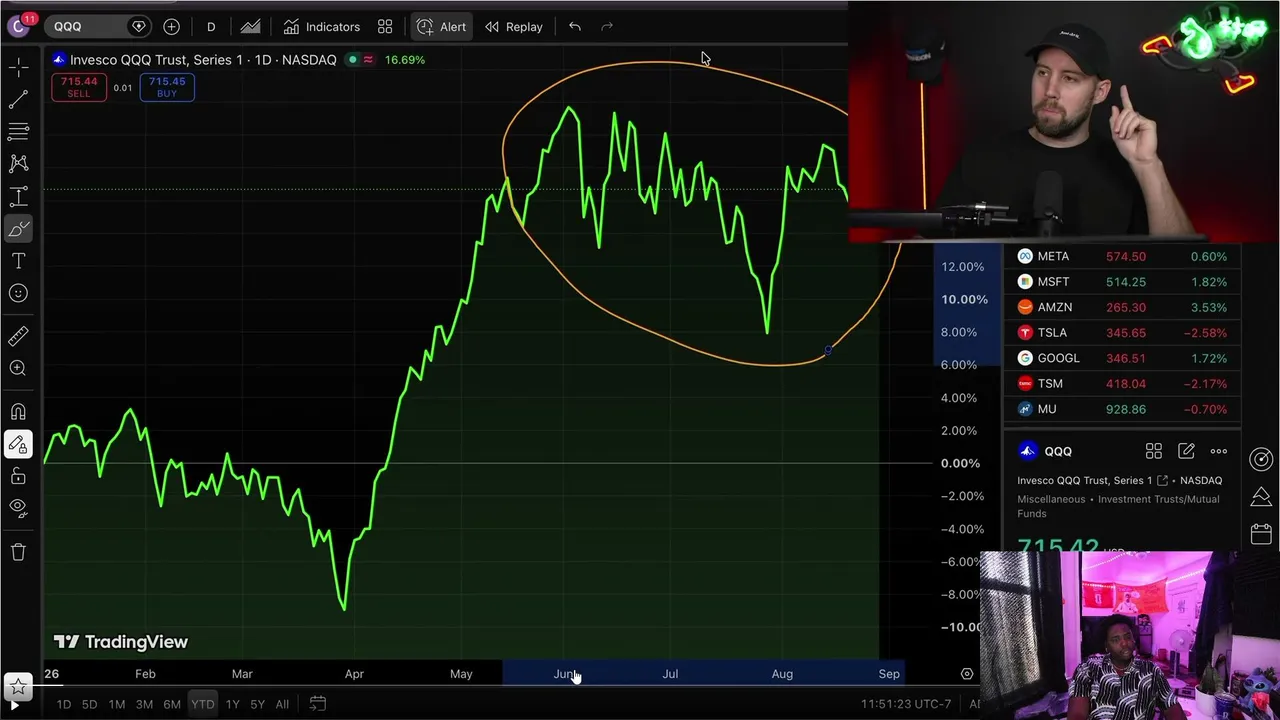Add a symbol to compare with the plus icon
This screenshot has width=1280, height=720.
pyautogui.click(x=171, y=26)
